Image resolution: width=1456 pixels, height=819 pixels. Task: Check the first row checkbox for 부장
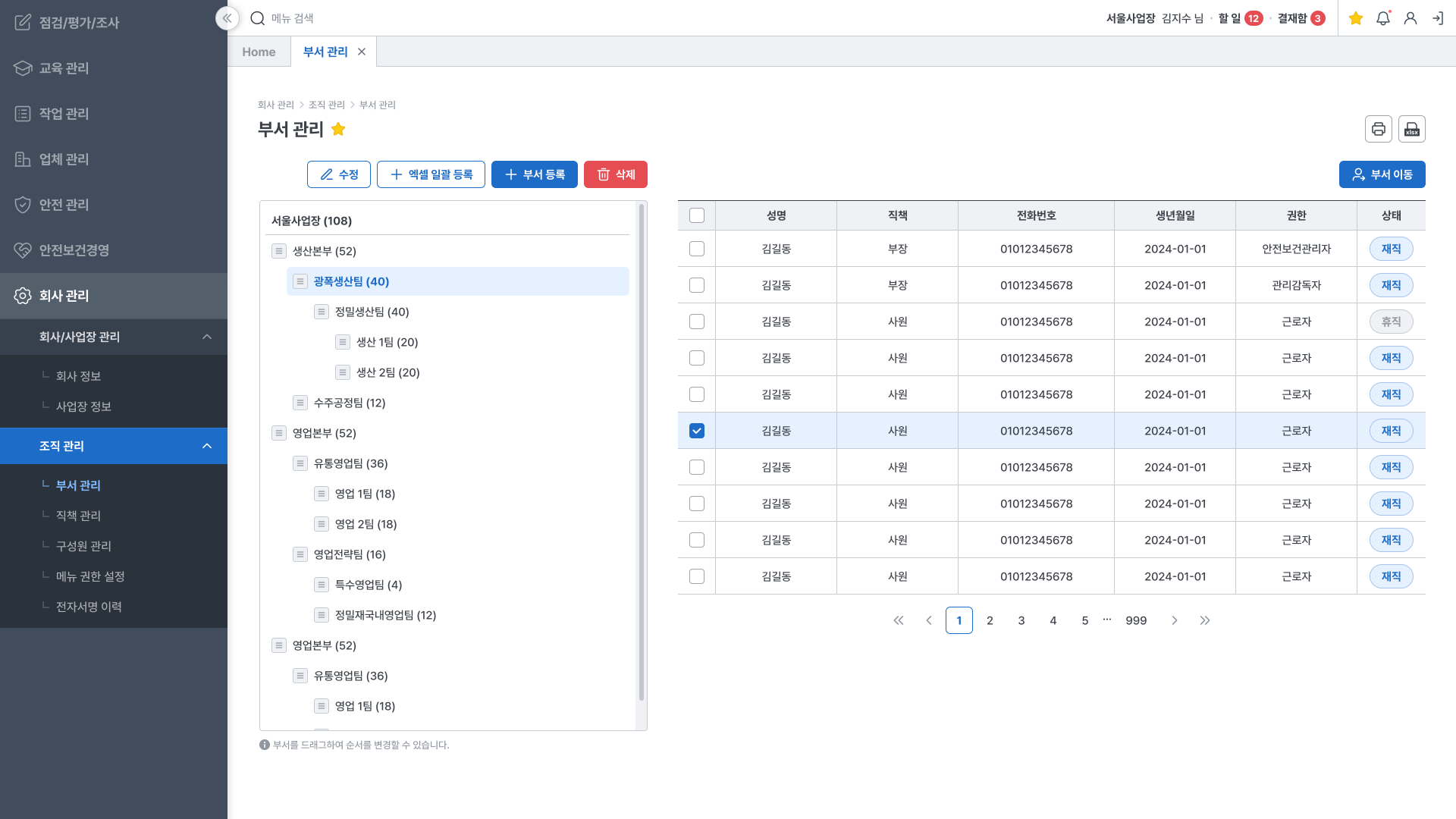coord(696,249)
